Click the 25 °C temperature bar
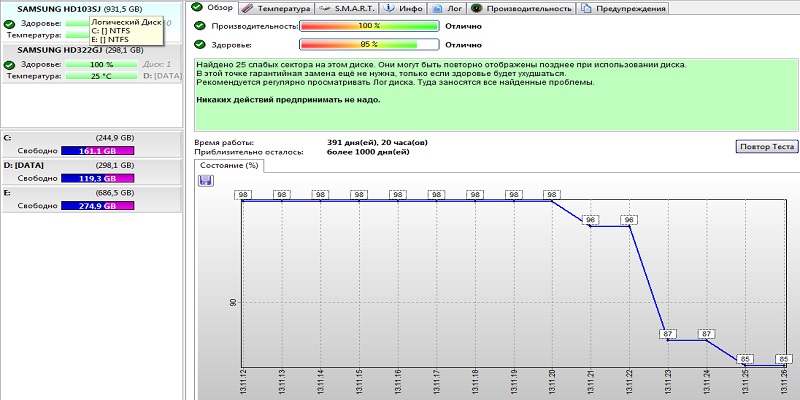Viewport: 800px width, 400px height. (x=102, y=76)
